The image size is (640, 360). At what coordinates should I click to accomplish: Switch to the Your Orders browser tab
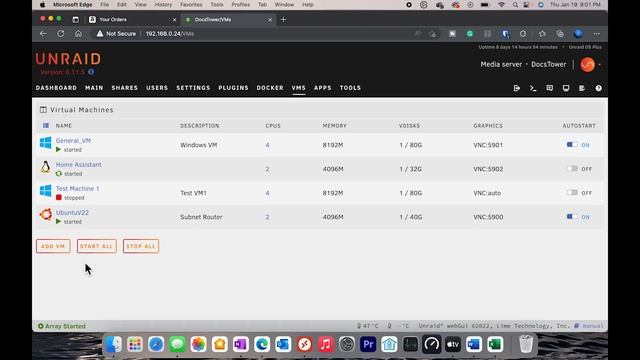132,19
